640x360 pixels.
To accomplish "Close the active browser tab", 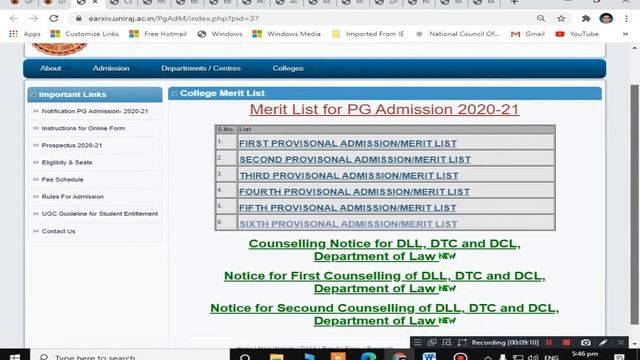I will [95, 2].
